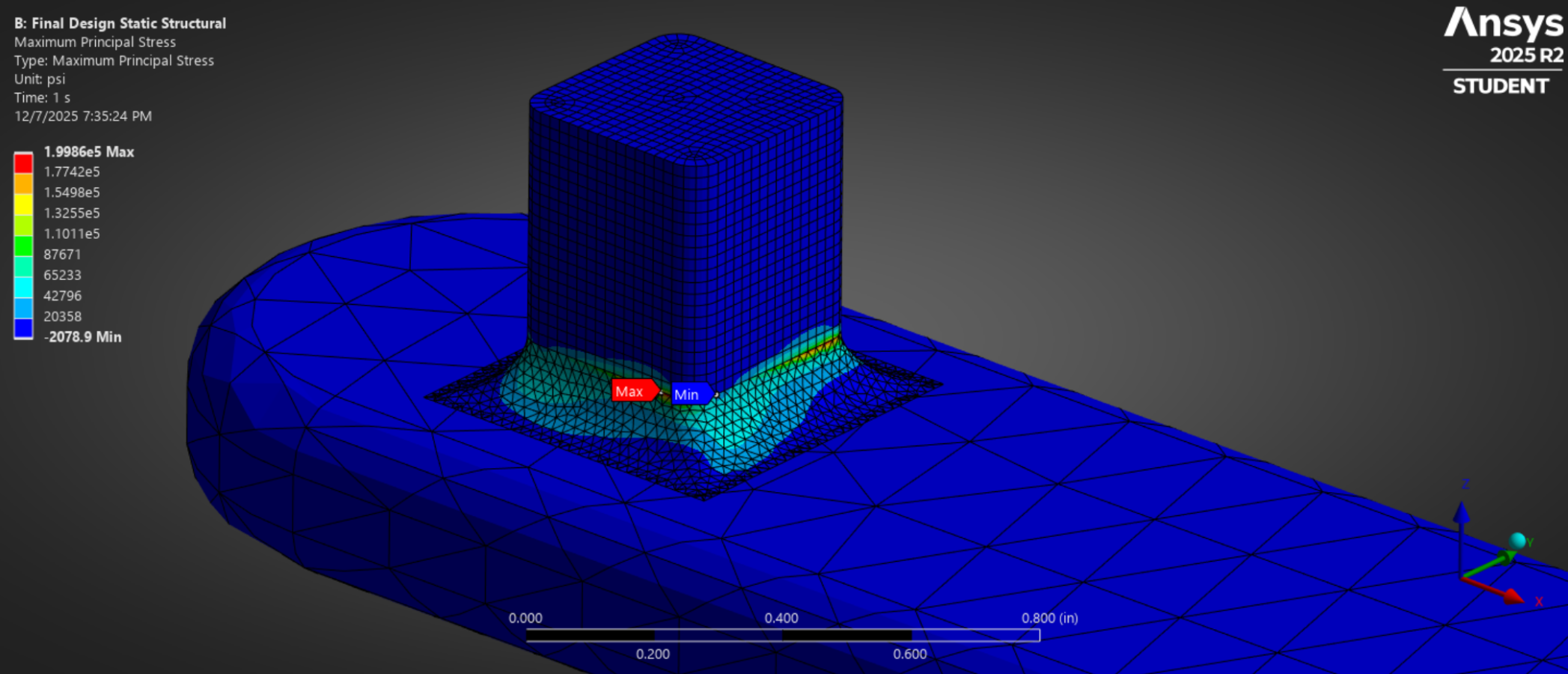
Task: Click the scale ruler label 0.800 (in)
Action: pos(1050,619)
